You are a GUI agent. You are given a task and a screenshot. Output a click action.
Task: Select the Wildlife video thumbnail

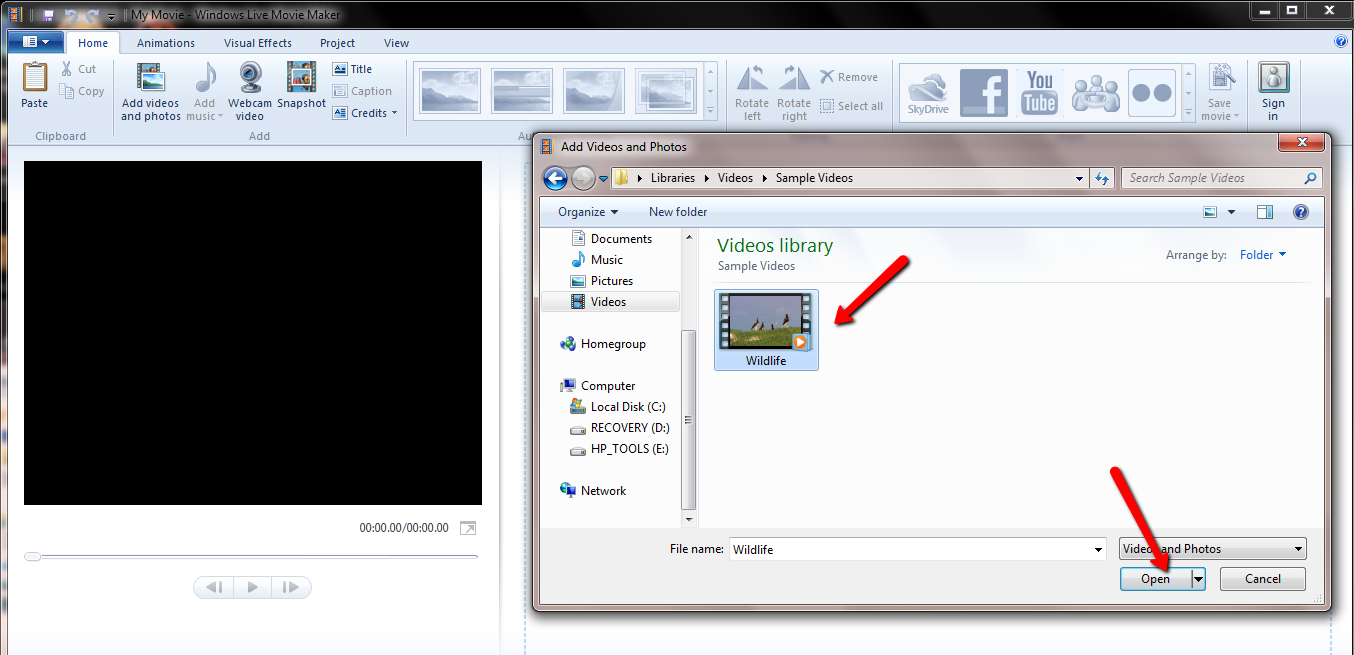[766, 329]
